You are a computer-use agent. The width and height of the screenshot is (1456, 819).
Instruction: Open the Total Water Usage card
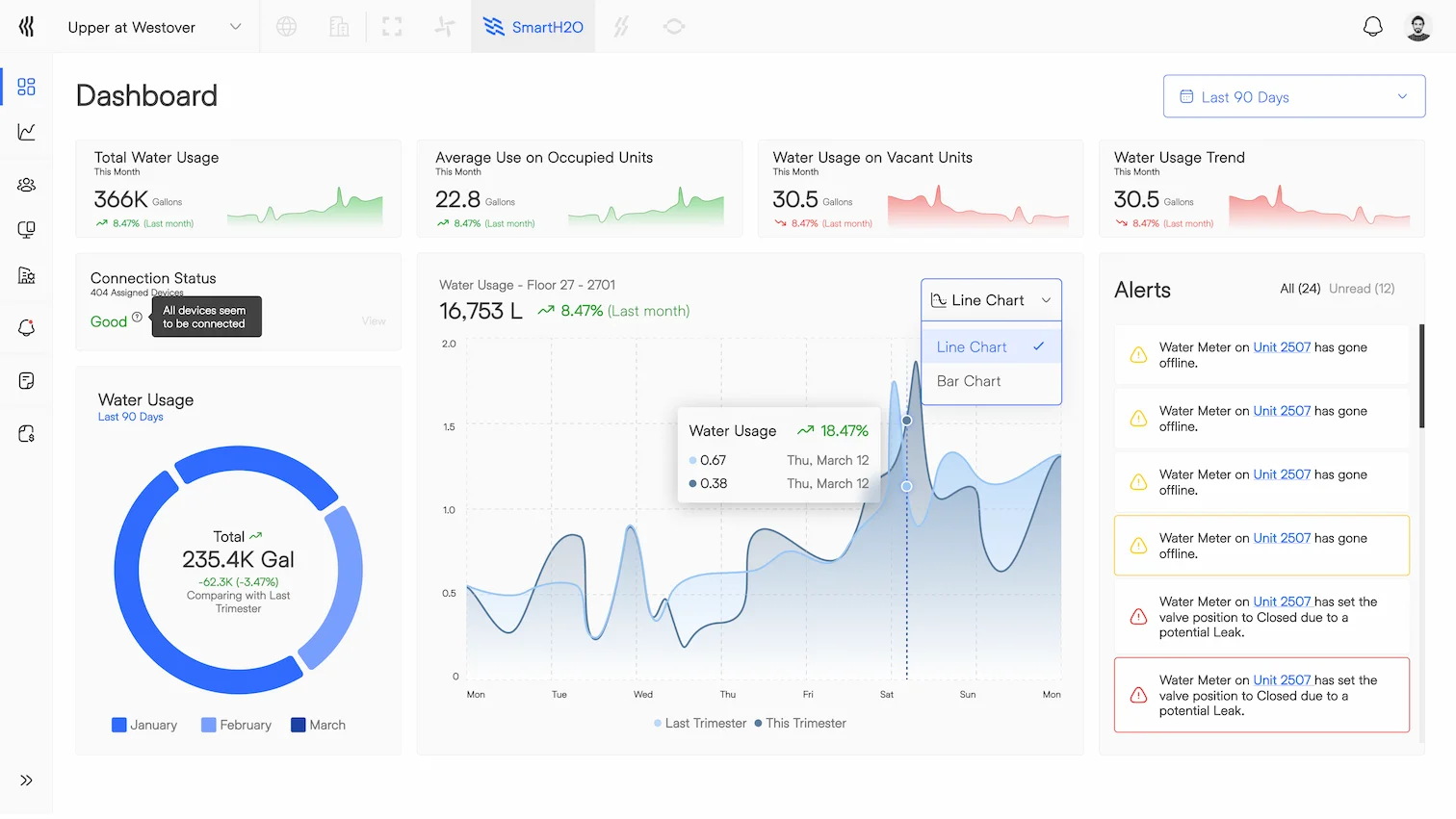click(x=238, y=189)
